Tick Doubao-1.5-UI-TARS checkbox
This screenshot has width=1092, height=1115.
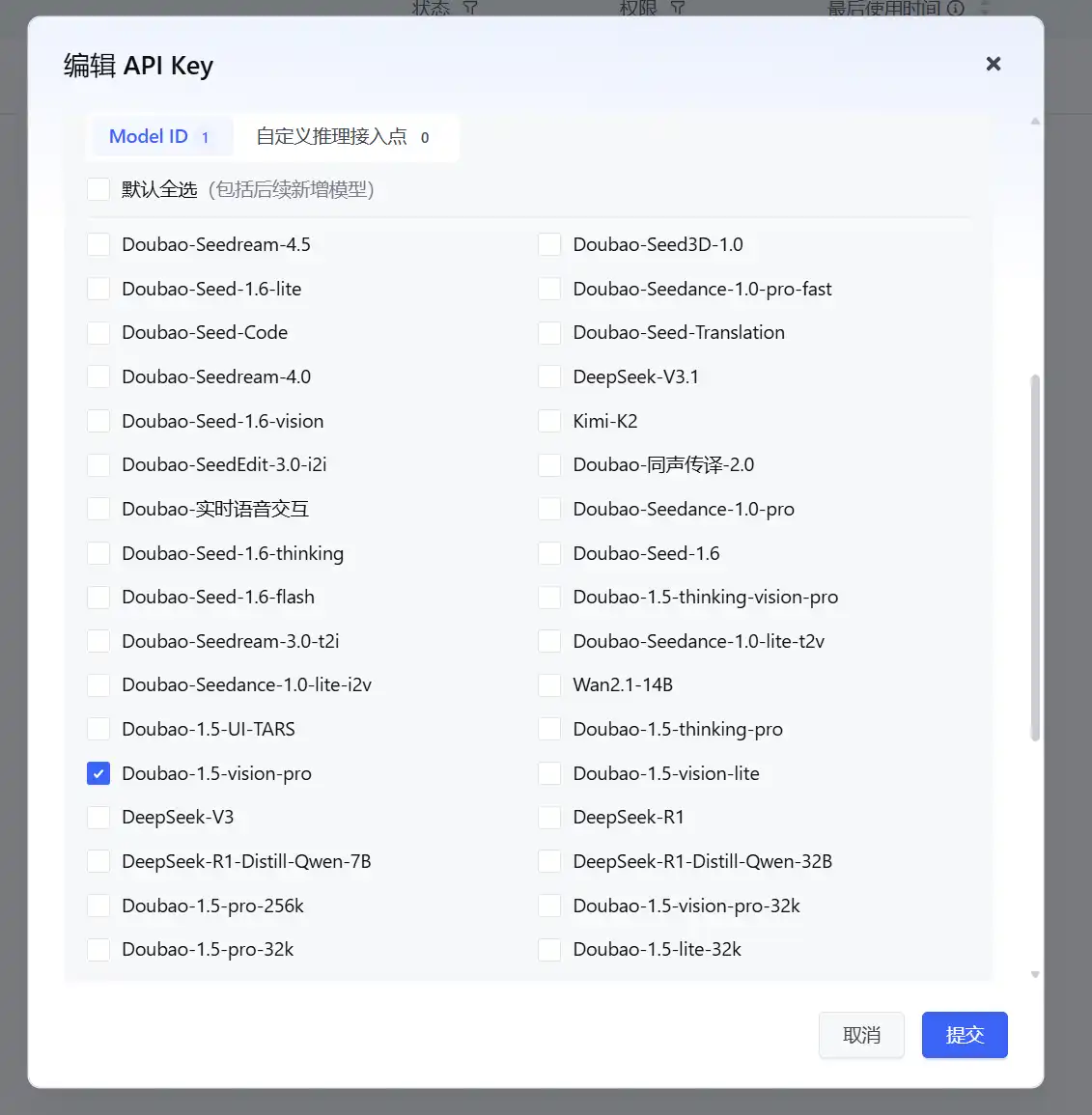coord(98,730)
